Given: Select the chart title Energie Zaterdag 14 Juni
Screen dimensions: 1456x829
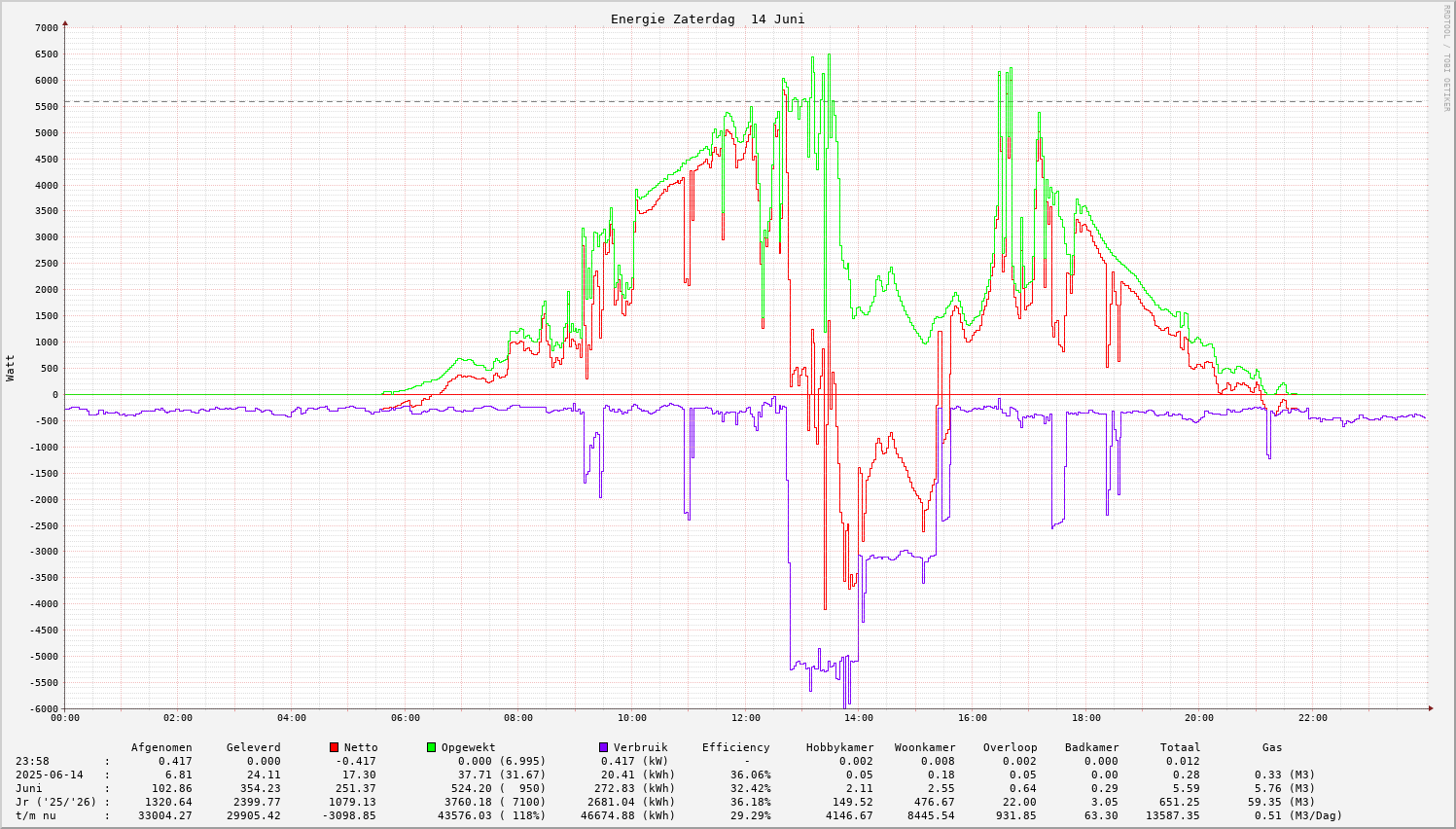Looking at the screenshot, I should click(x=707, y=19).
